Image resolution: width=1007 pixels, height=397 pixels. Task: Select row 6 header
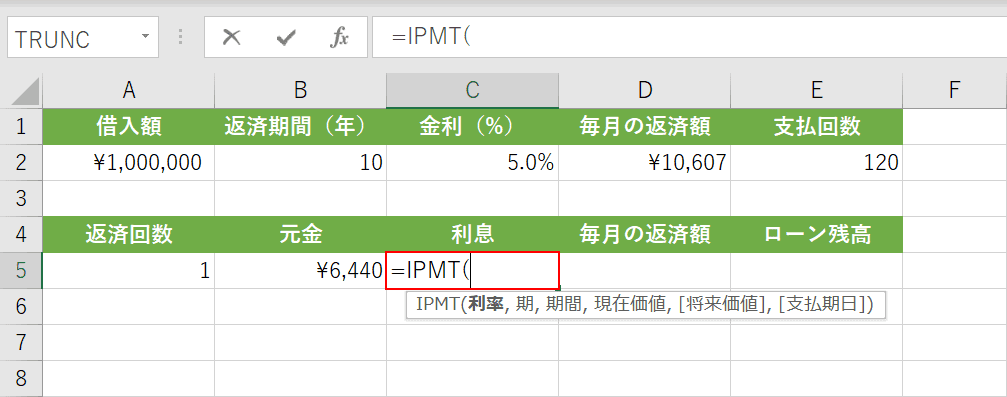coord(21,306)
